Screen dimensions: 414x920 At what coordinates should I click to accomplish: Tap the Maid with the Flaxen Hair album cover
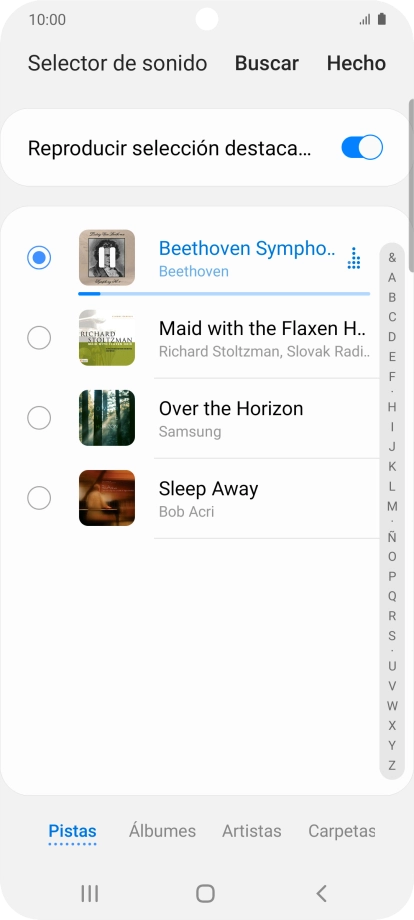click(x=107, y=338)
